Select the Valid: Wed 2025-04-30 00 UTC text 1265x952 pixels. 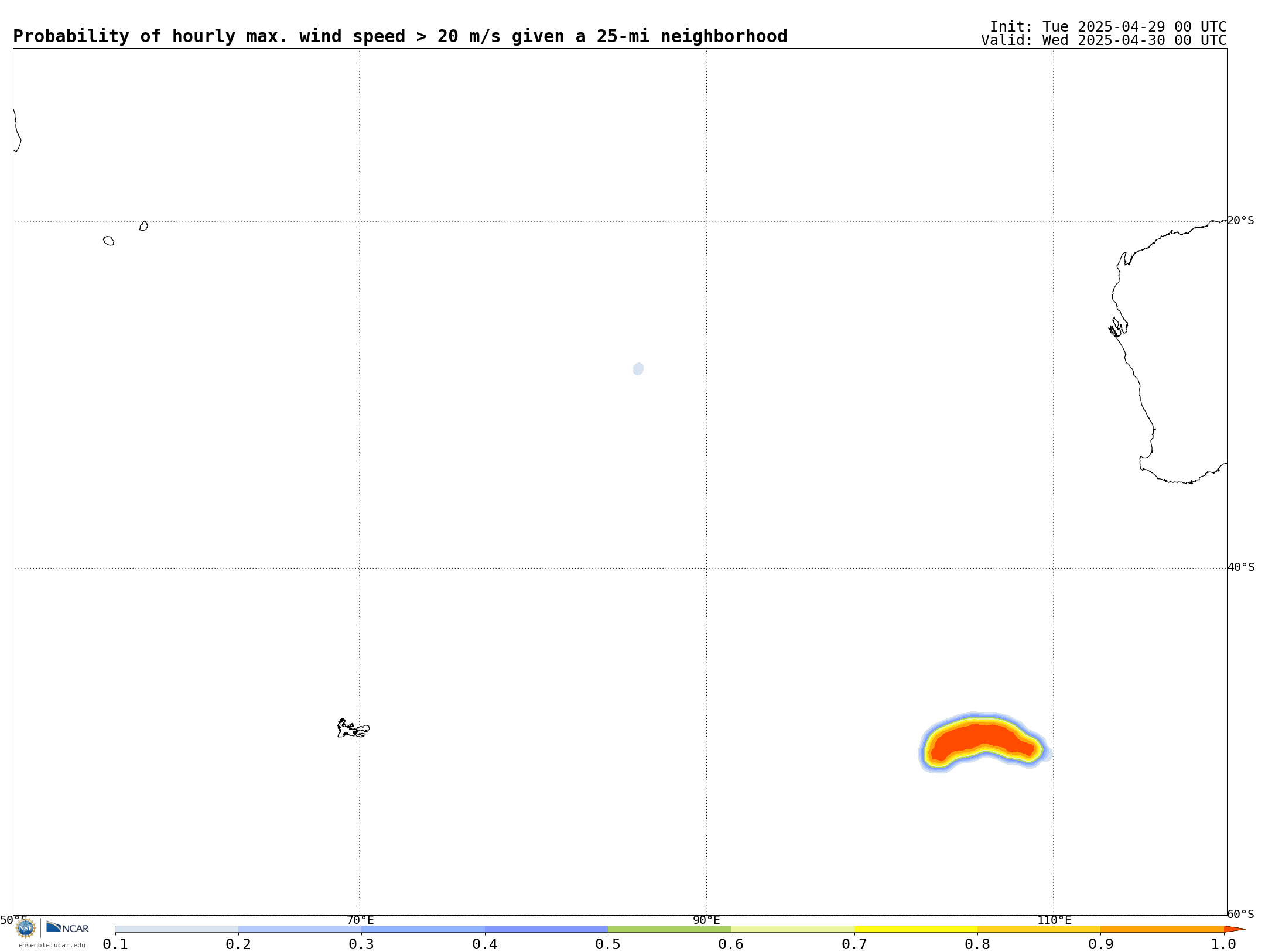(1104, 40)
